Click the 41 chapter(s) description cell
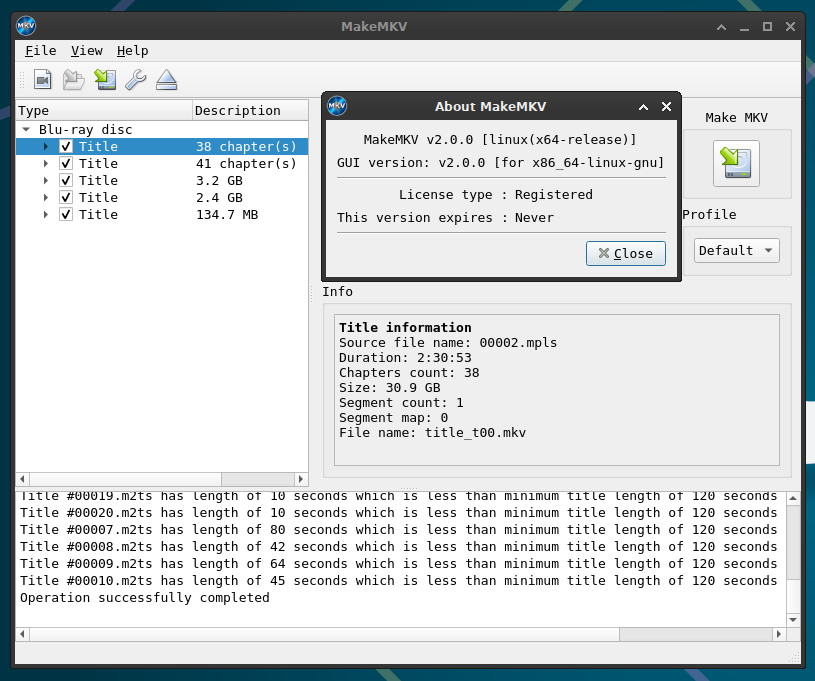Screen dimensions: 815x681 [x=246, y=164]
